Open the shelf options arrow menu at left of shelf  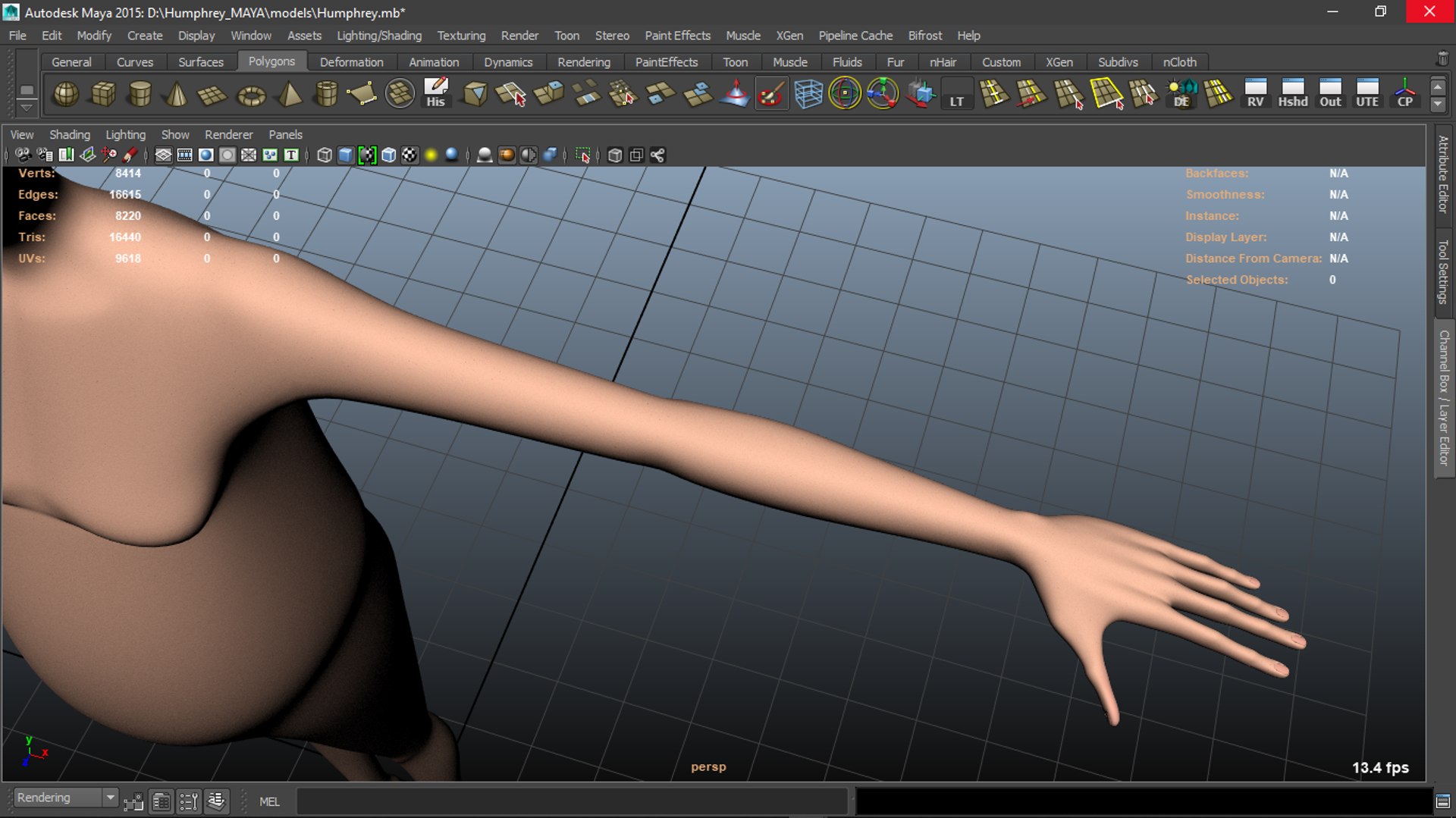pos(27,108)
